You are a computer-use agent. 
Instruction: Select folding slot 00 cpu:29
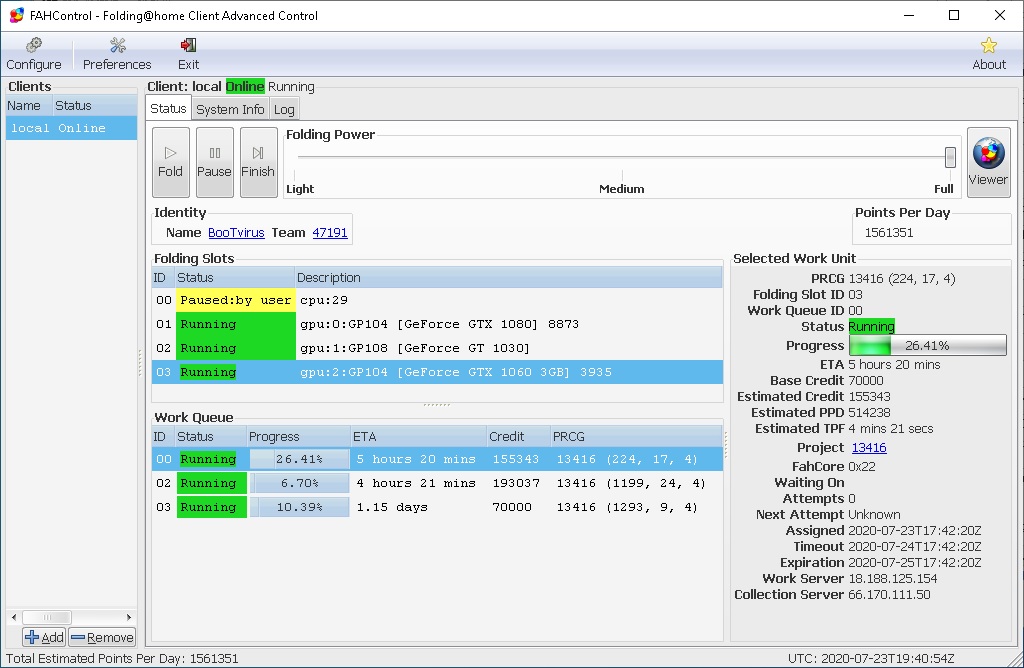click(437, 300)
